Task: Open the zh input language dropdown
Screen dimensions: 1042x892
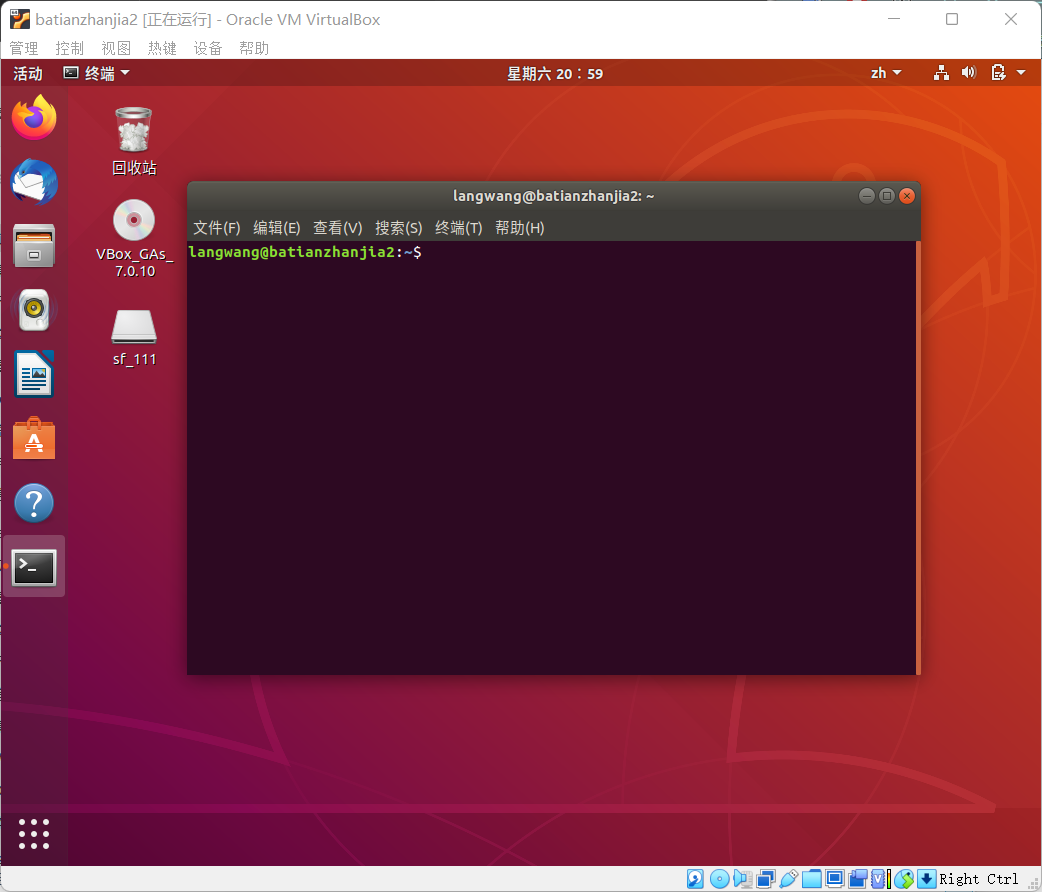Action: [x=886, y=73]
